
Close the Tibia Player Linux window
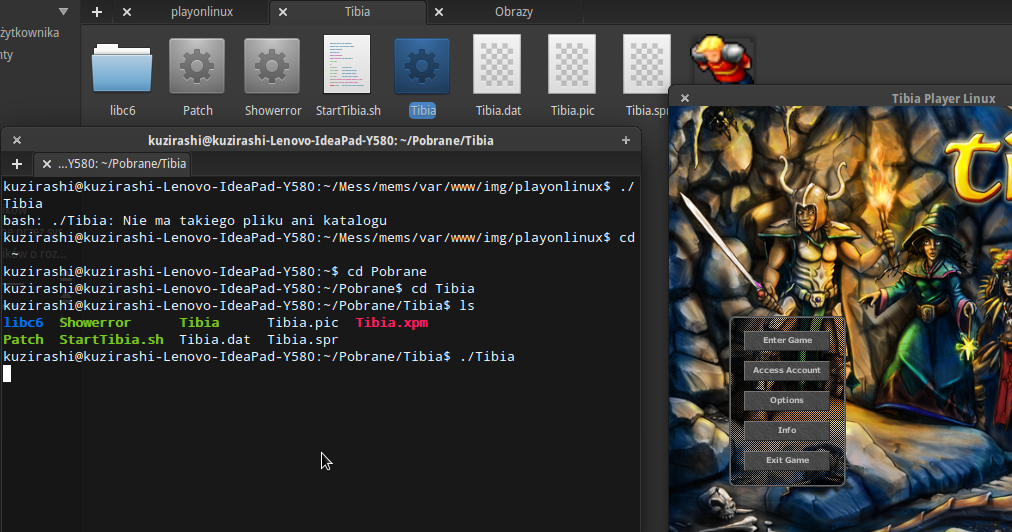[x=685, y=98]
